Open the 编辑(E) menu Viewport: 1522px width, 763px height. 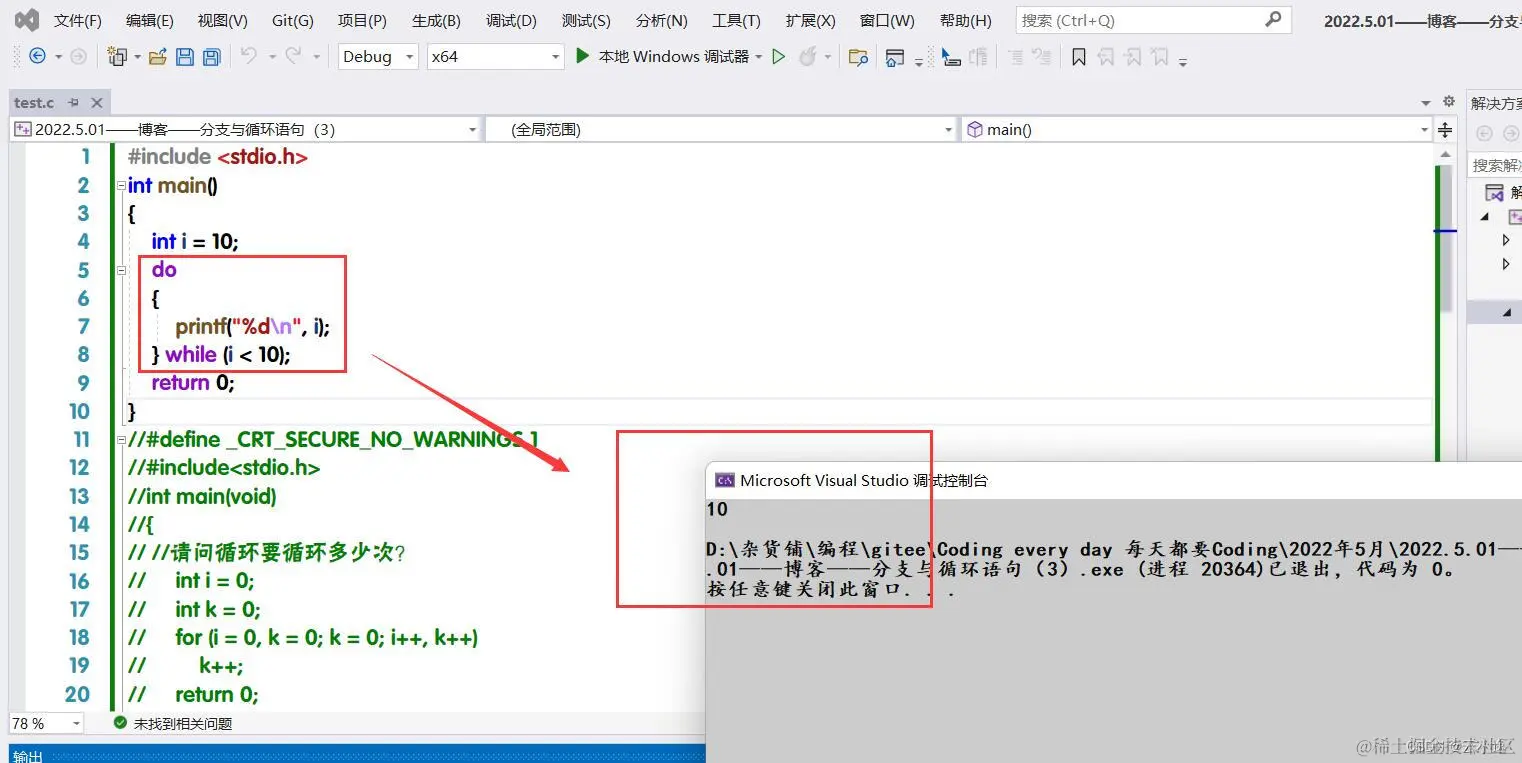click(x=149, y=20)
